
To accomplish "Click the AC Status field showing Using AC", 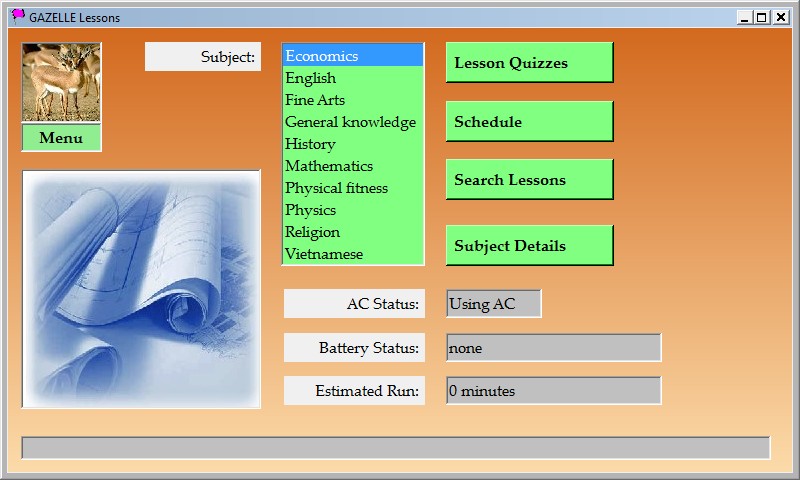I will point(493,304).
